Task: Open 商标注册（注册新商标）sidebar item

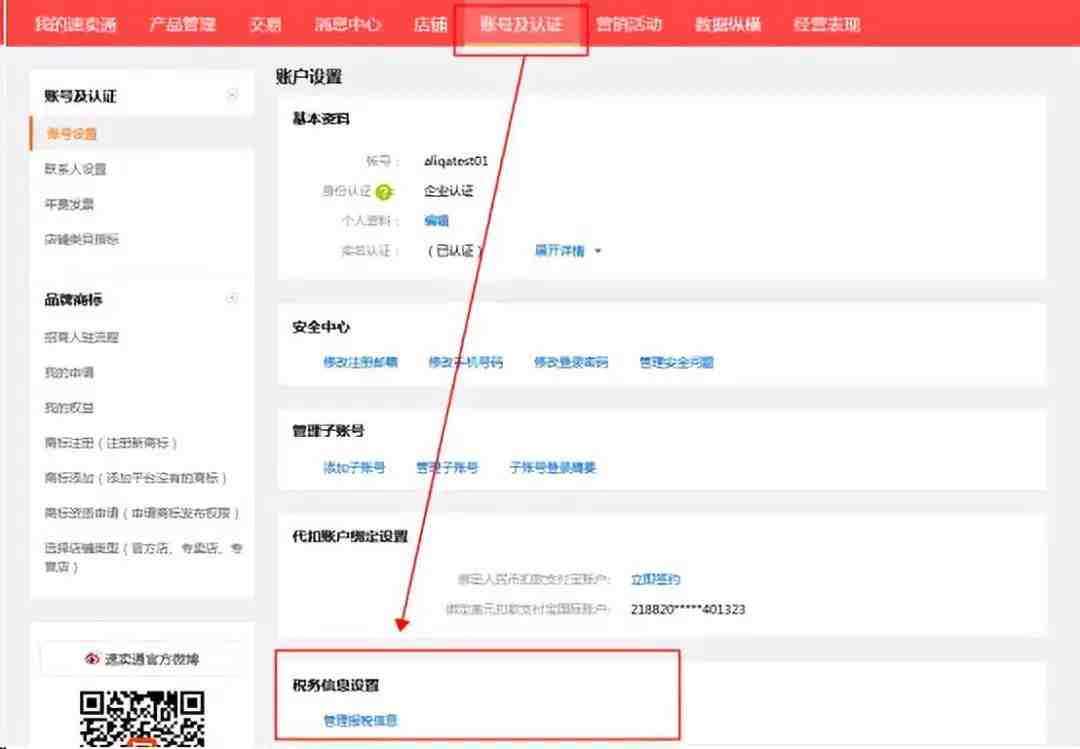Action: (111, 442)
